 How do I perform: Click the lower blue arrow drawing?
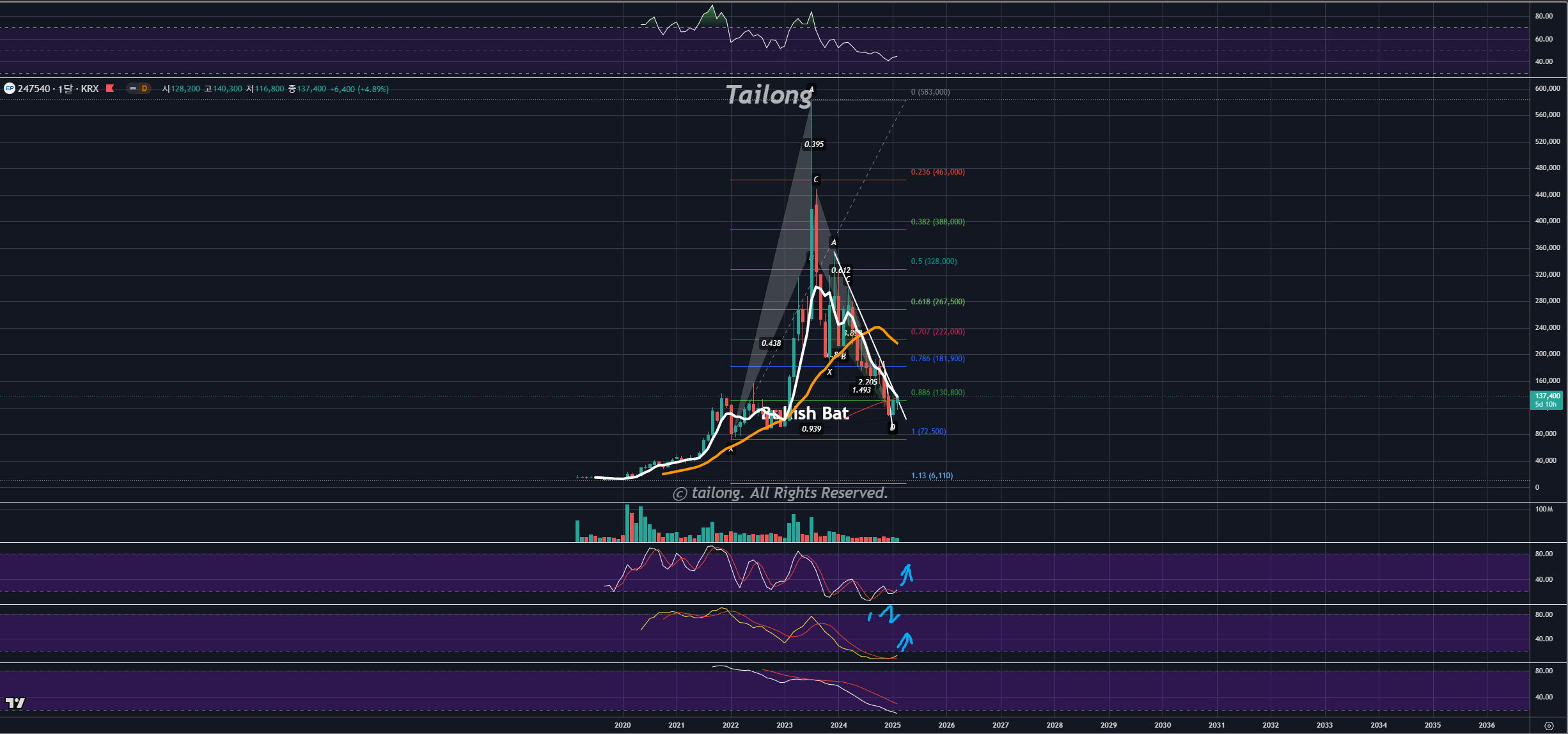pos(905,642)
